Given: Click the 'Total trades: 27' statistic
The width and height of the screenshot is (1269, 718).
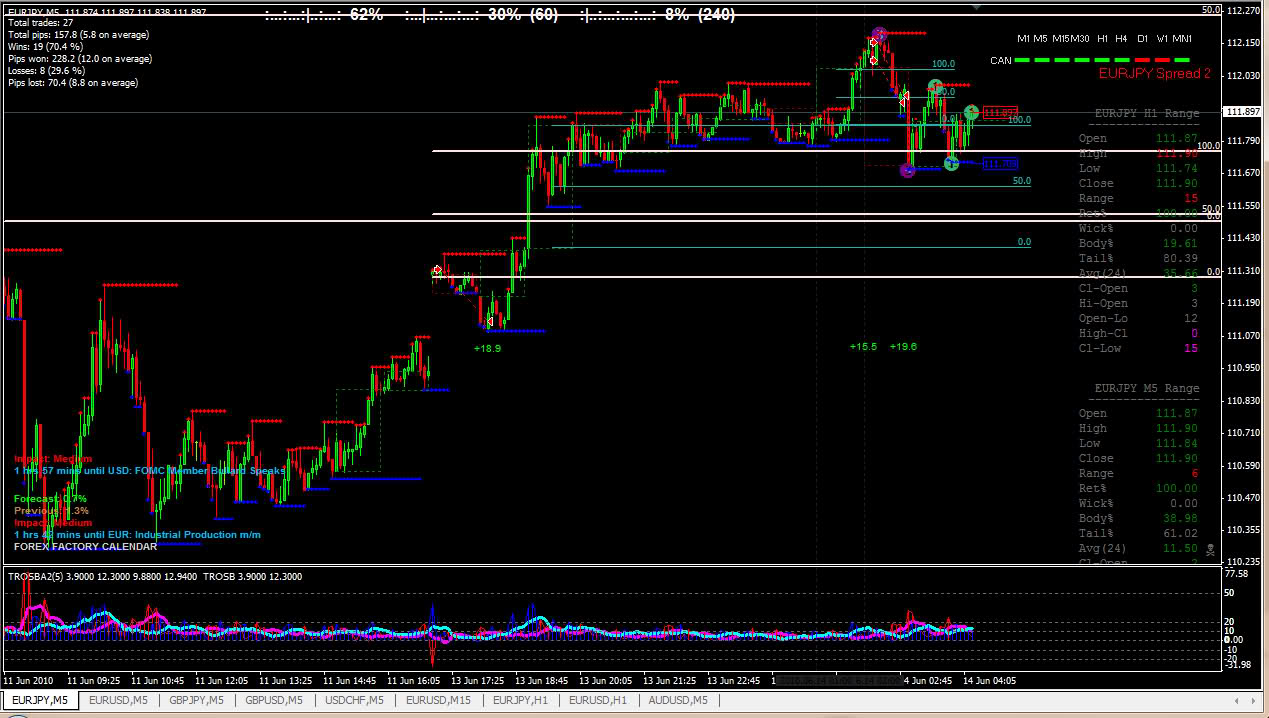Looking at the screenshot, I should pyautogui.click(x=40, y=22).
